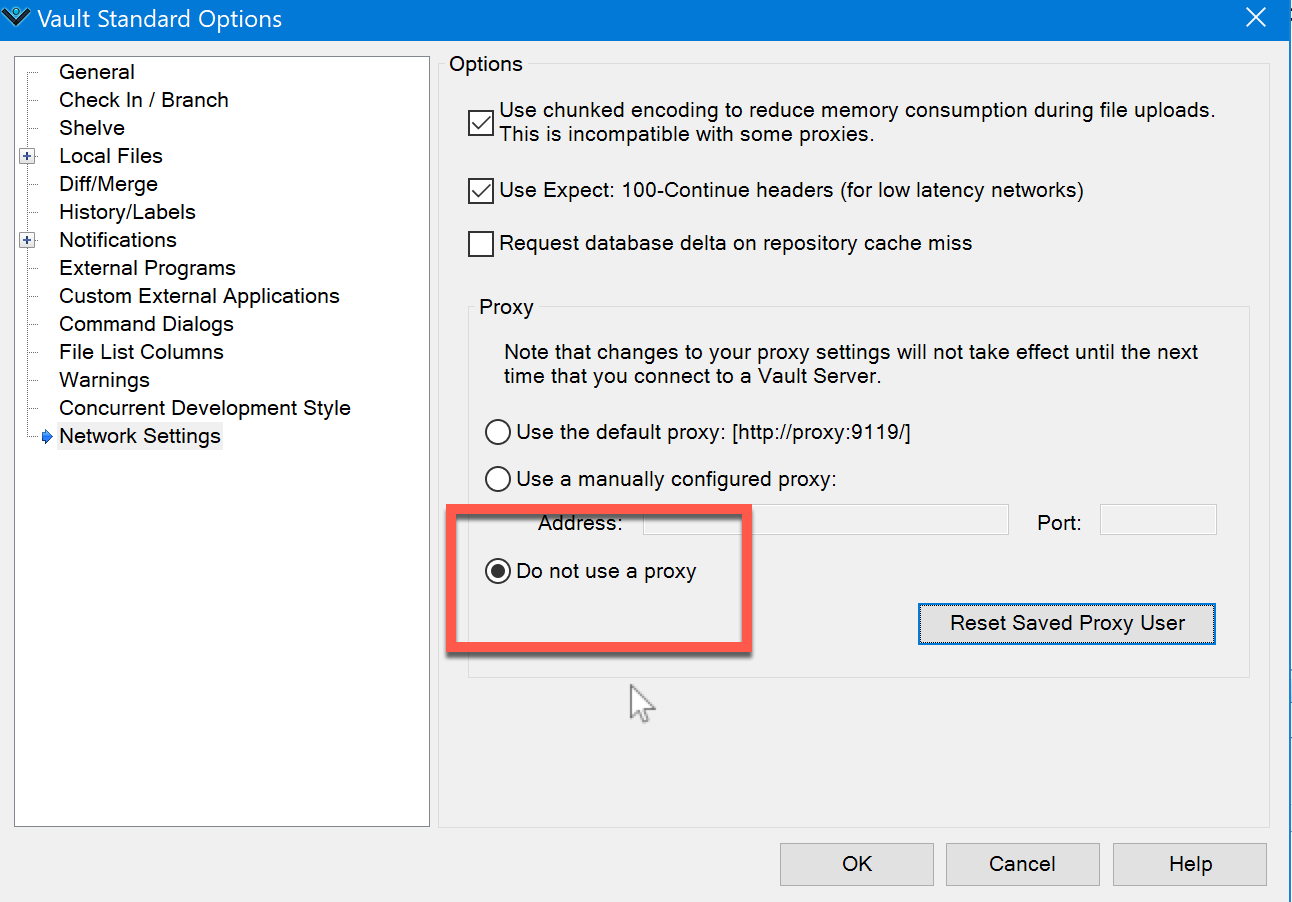
Task: Select Network Settings in the tree
Action: pos(140,436)
